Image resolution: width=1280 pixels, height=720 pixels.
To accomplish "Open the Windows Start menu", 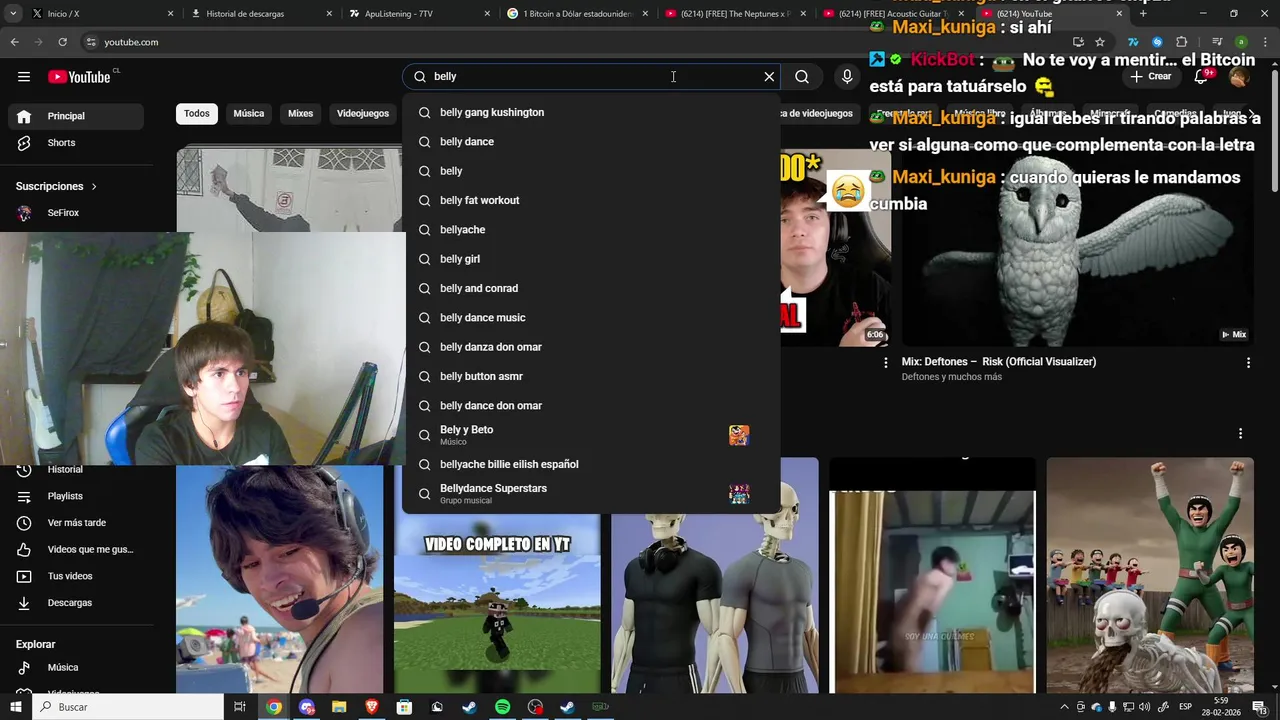I will (x=16, y=707).
